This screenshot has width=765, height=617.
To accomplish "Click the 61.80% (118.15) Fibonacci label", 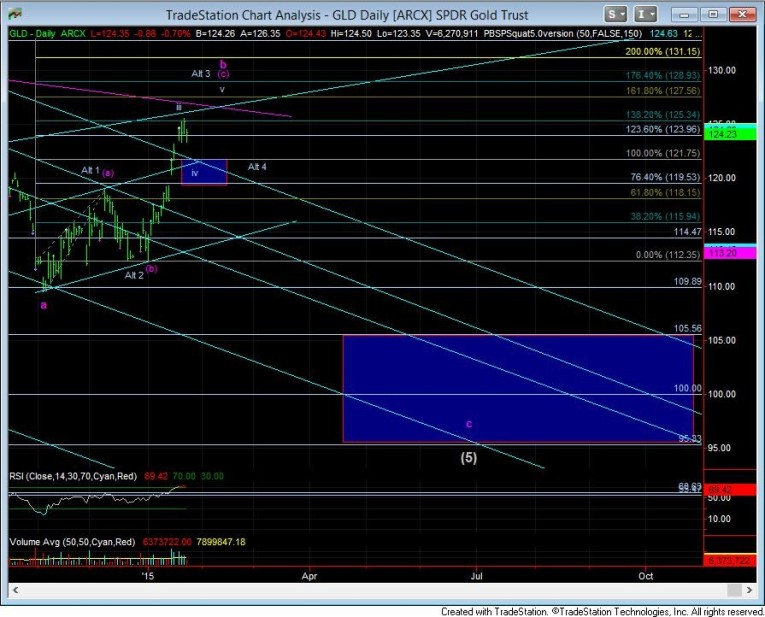I will (665, 193).
